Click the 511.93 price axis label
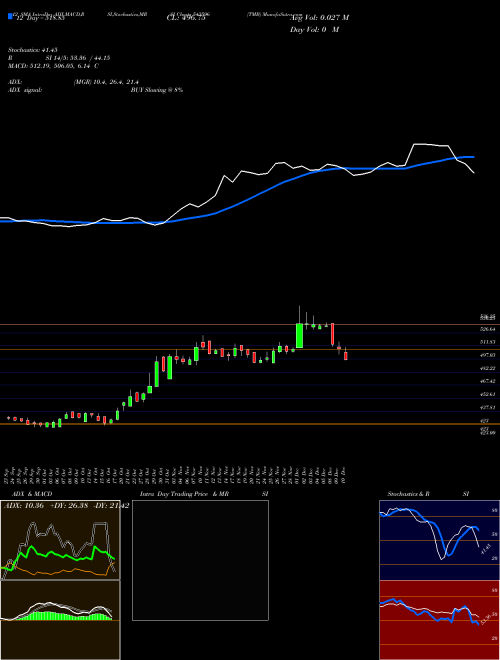Image resolution: width=500 pixels, height=660 pixels. 488,342
